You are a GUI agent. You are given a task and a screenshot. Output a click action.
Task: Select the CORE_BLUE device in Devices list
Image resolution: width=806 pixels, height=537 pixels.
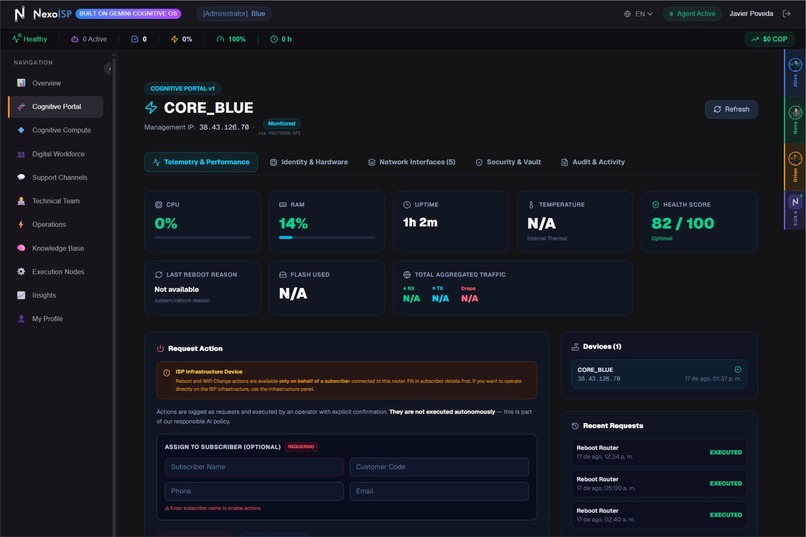659,374
